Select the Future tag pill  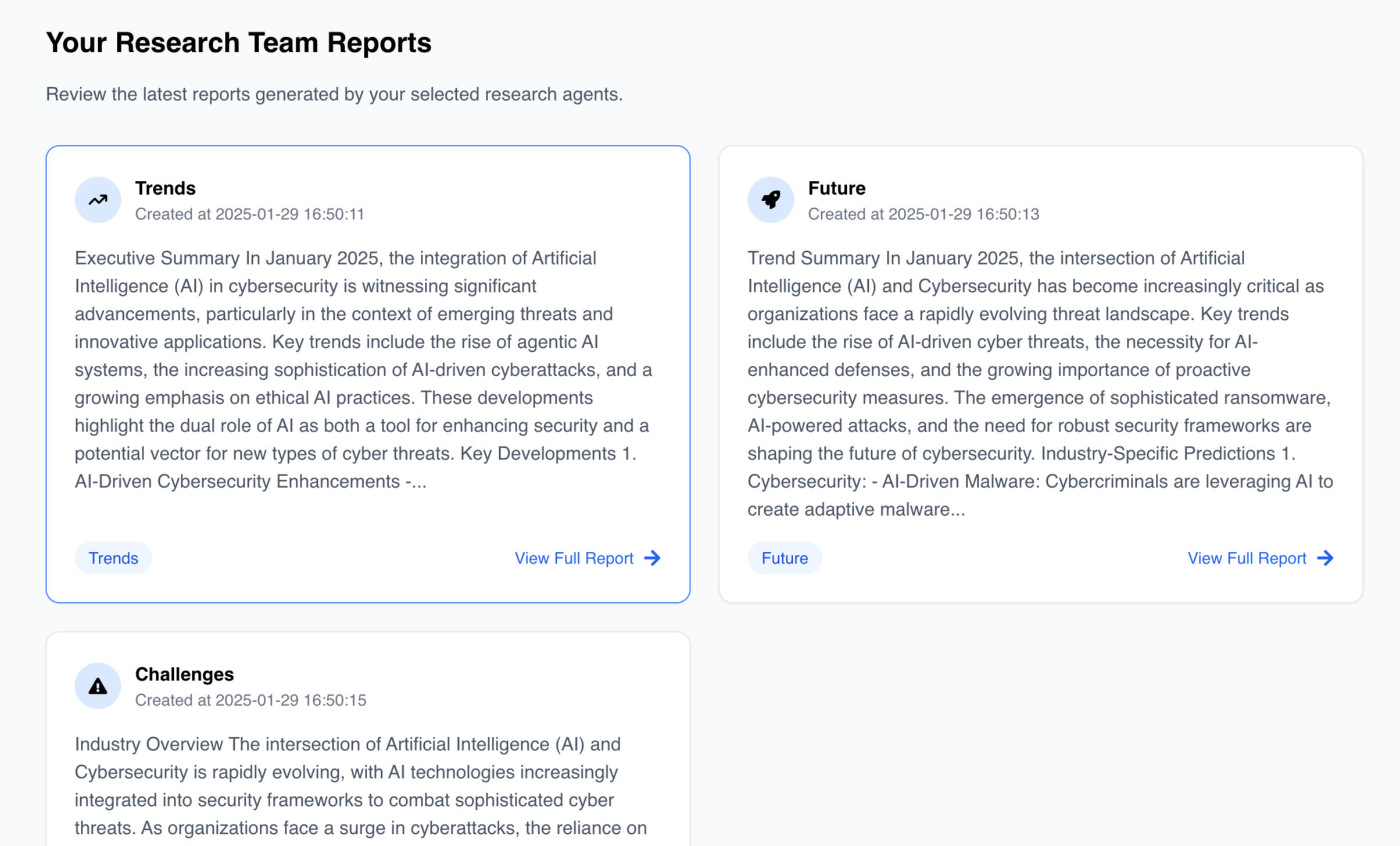(785, 558)
